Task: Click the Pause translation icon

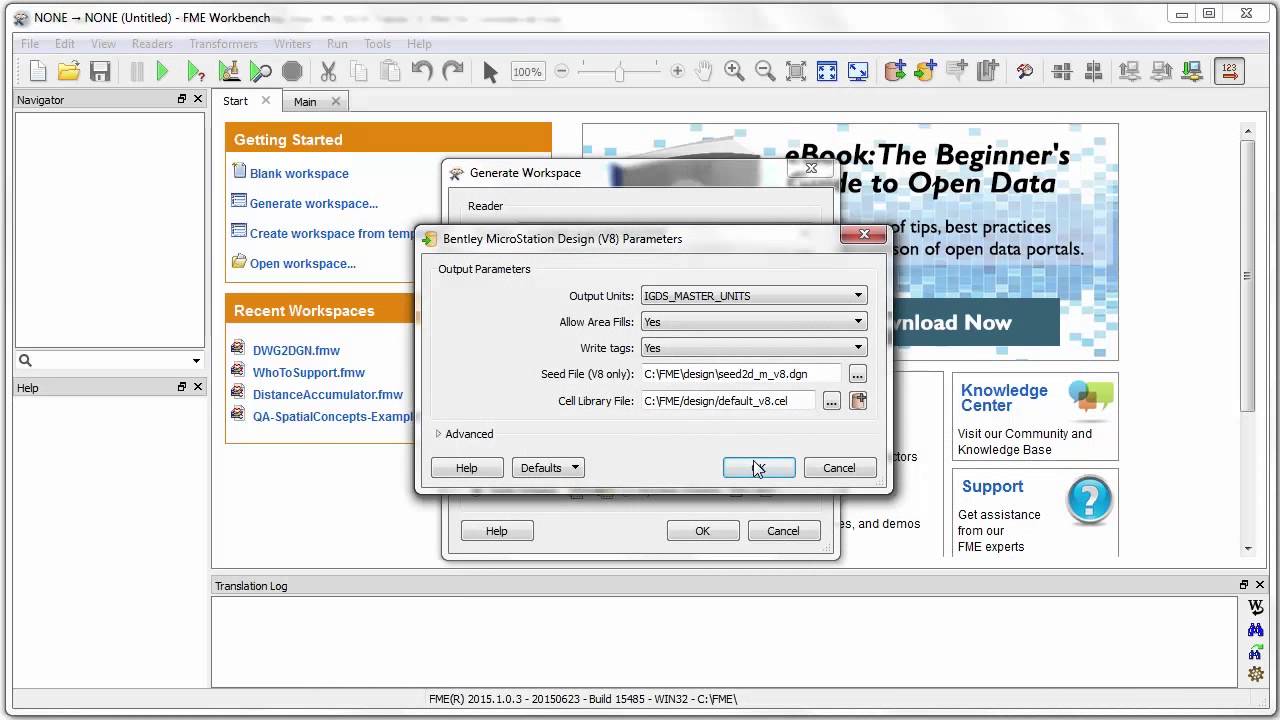Action: click(137, 71)
